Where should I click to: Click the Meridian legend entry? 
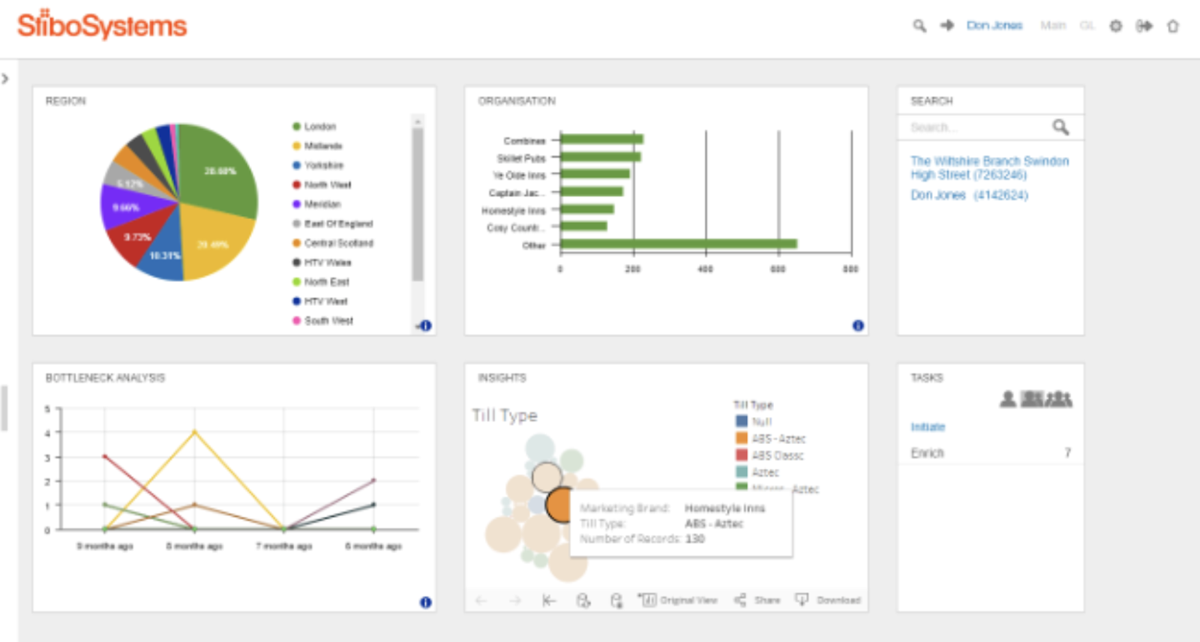point(318,204)
